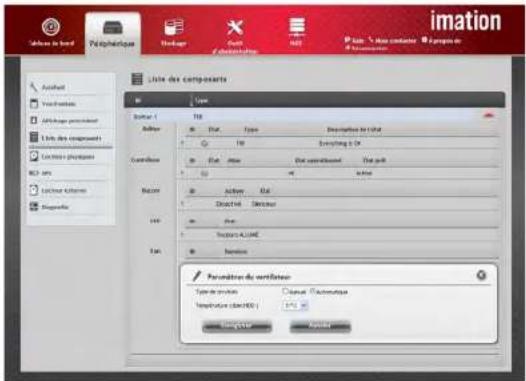Viewport: 526px width, 381px height.
Task: Click the Liste des composants heading icon
Action: tap(137, 79)
